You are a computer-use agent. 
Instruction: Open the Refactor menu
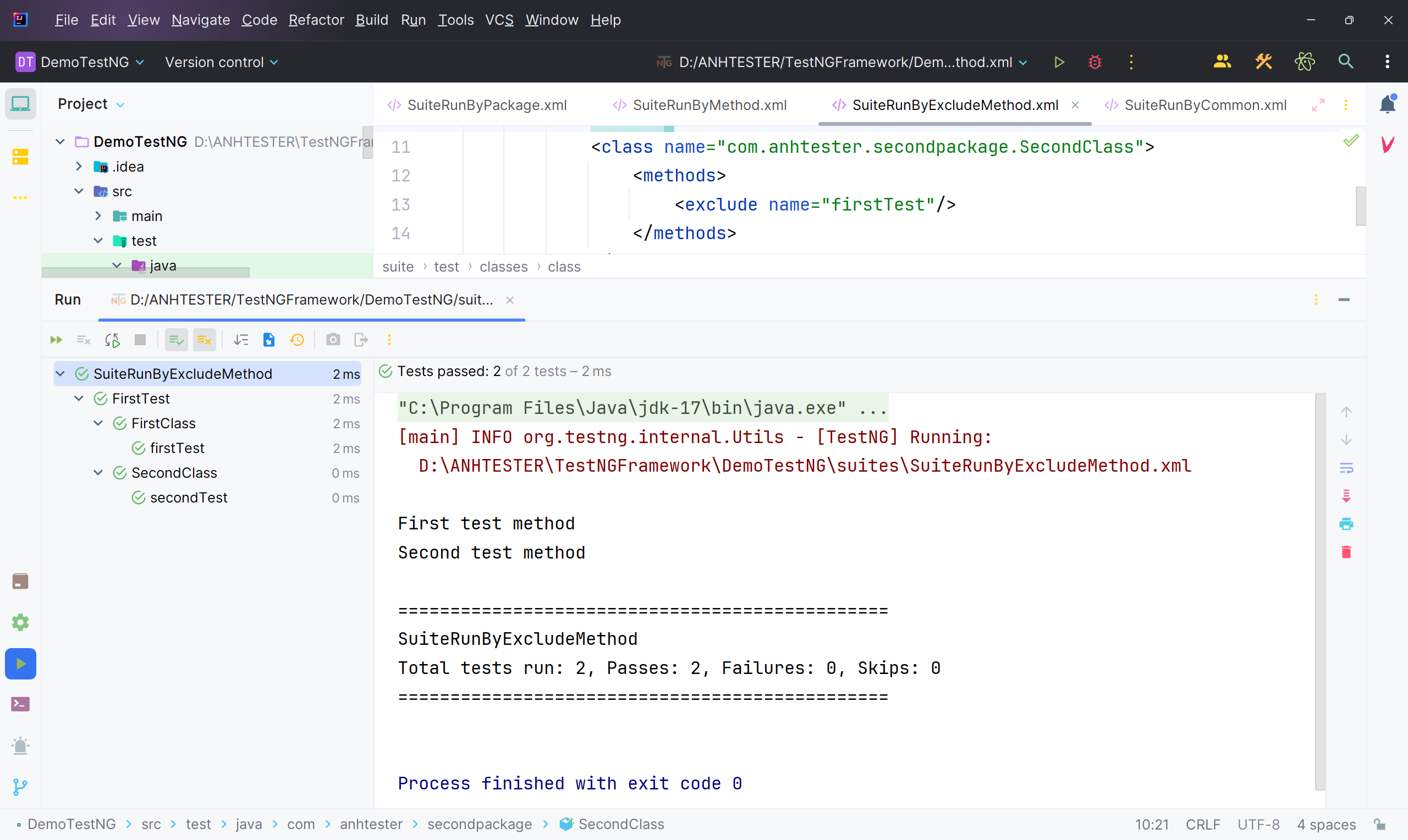pos(316,20)
